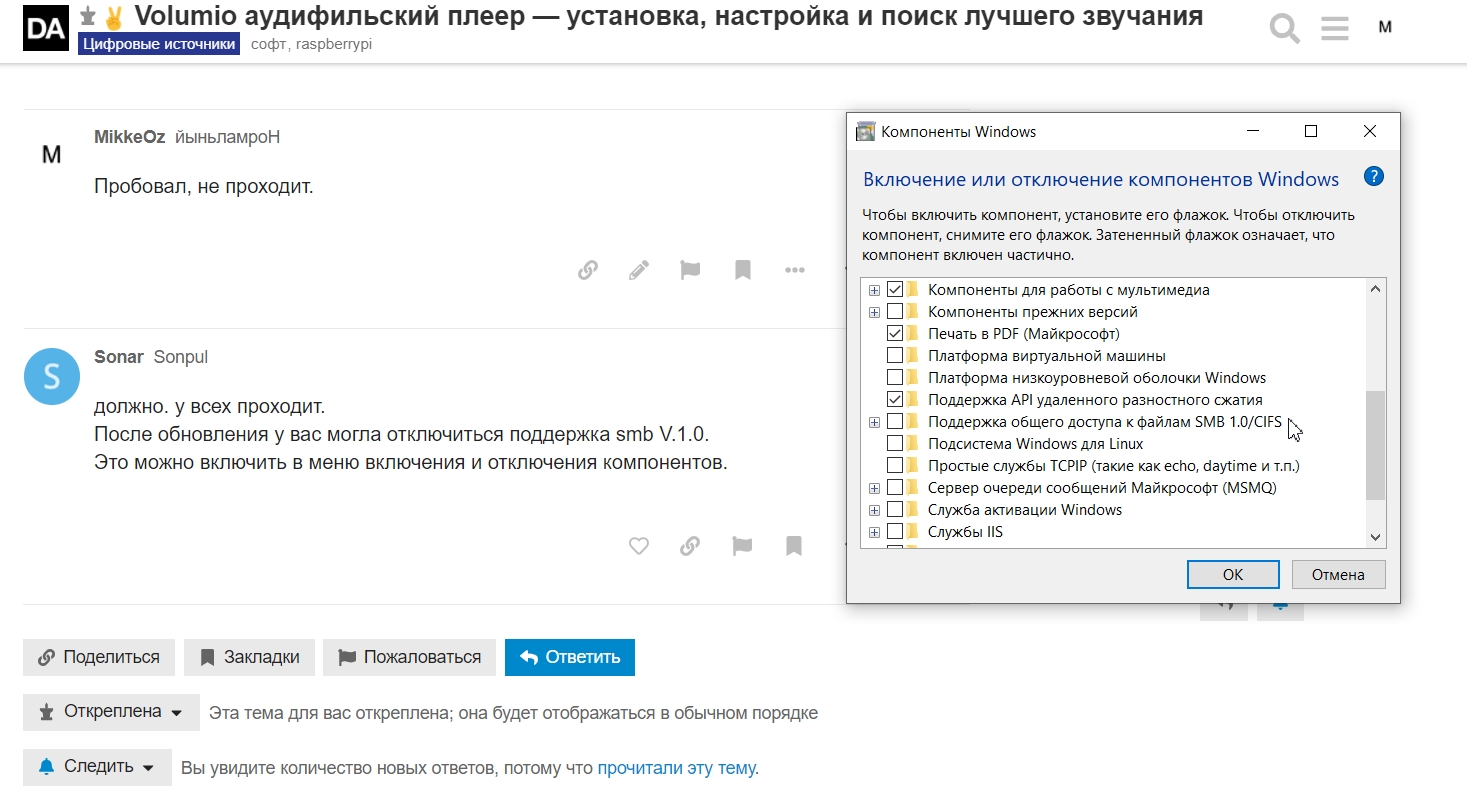Open MikkeOz username profile
Viewport: 1467px width, 809px height.
[x=130, y=137]
